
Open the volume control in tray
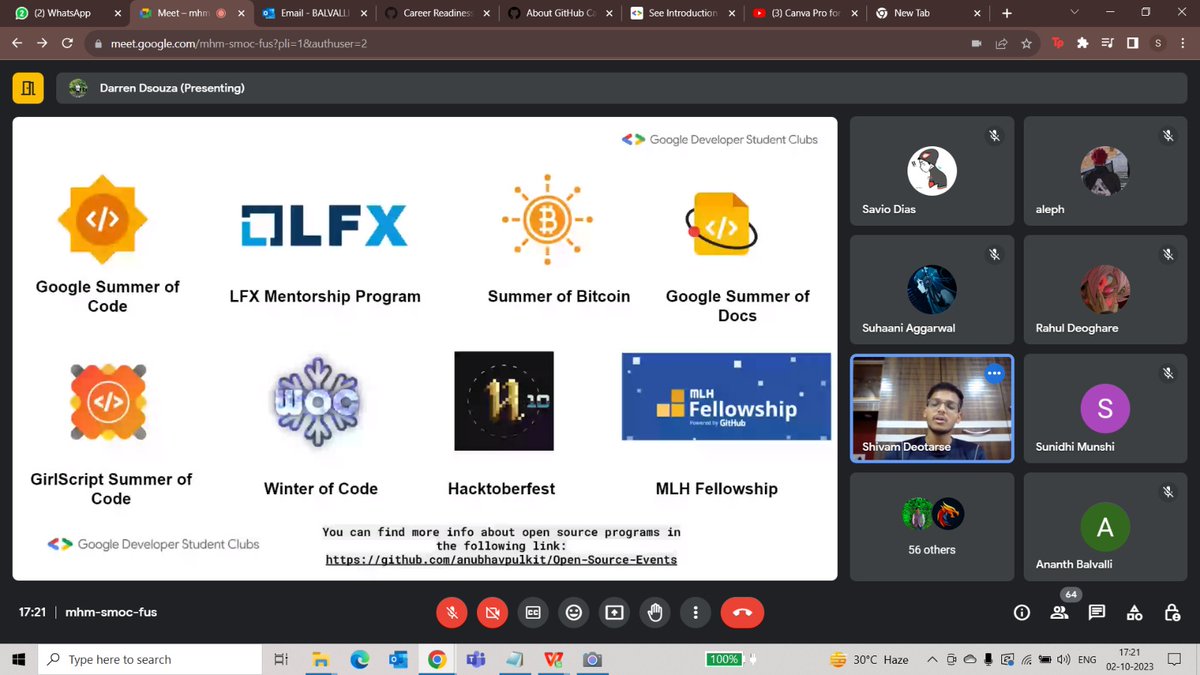(1064, 659)
